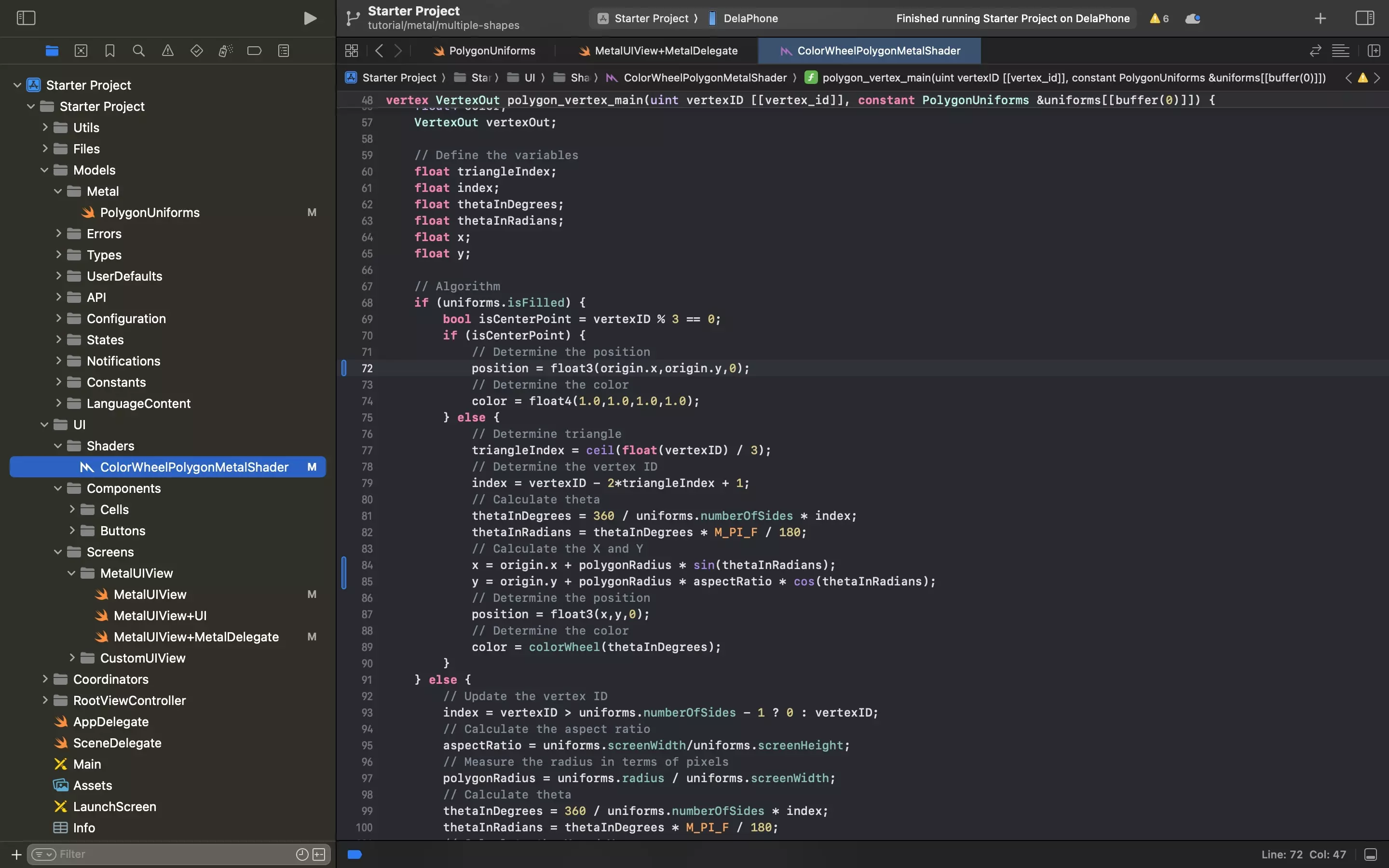The width and height of the screenshot is (1389, 868).
Task: Open polygon_vertex_main function in jump bar
Action: pos(1066,78)
